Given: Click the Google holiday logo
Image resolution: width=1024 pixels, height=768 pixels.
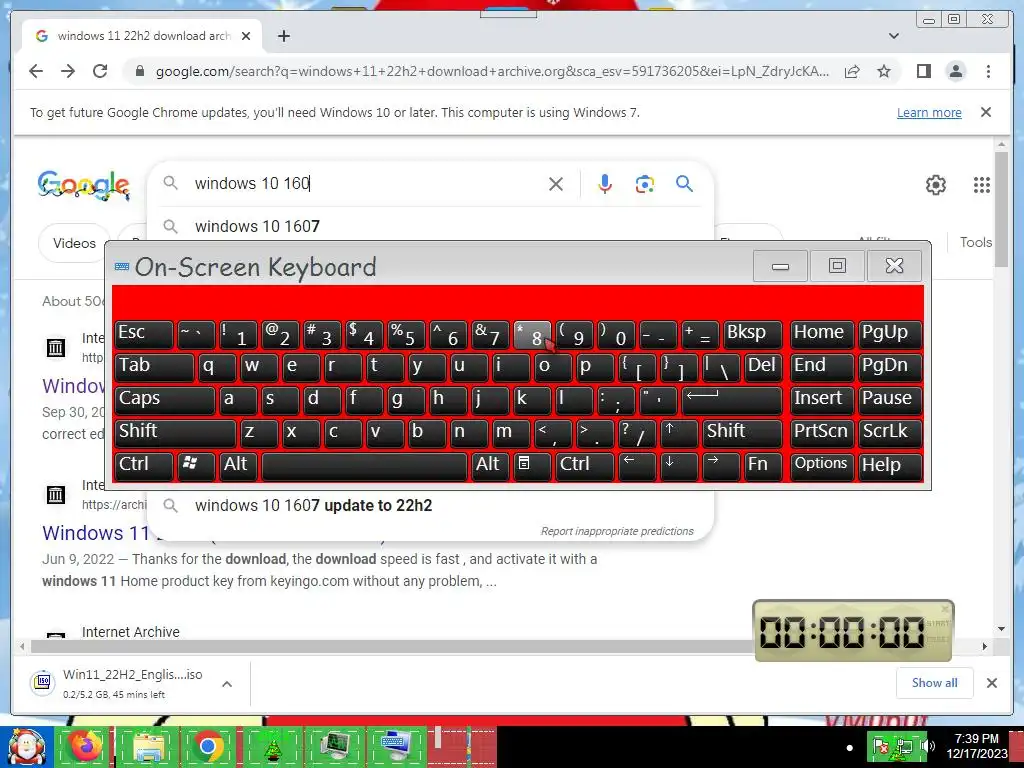Looking at the screenshot, I should tap(83, 185).
